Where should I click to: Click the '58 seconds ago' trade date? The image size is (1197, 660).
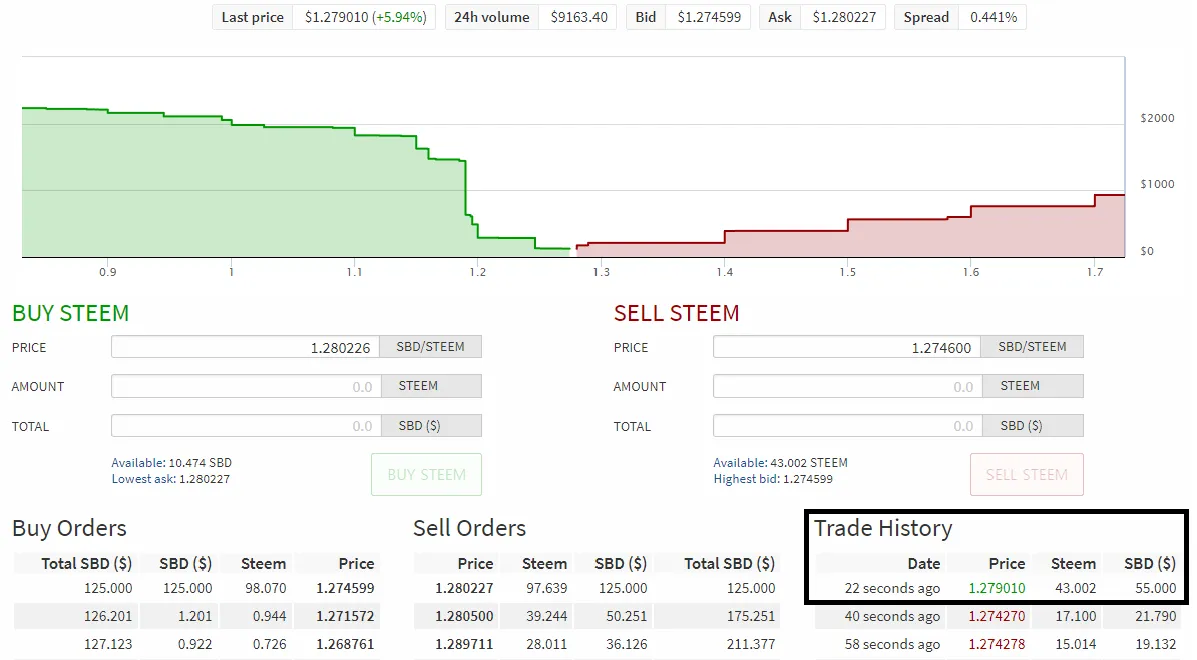coord(892,644)
